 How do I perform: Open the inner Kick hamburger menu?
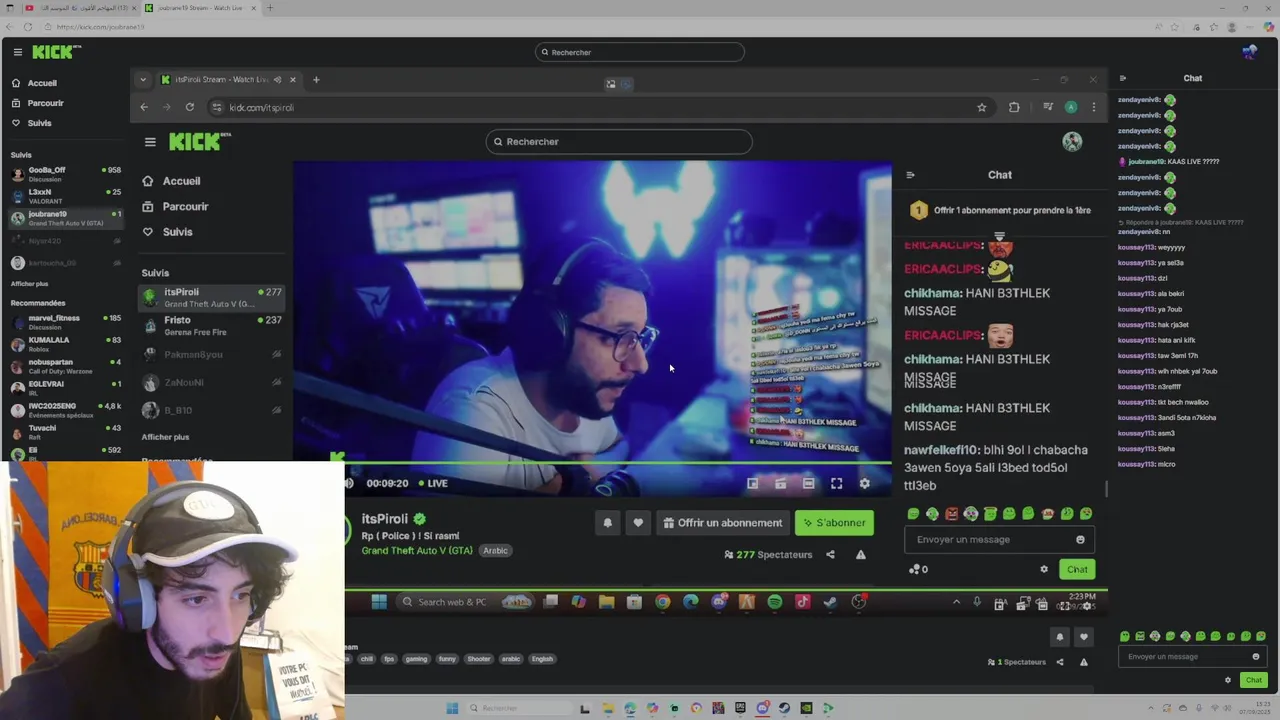pyautogui.click(x=150, y=142)
